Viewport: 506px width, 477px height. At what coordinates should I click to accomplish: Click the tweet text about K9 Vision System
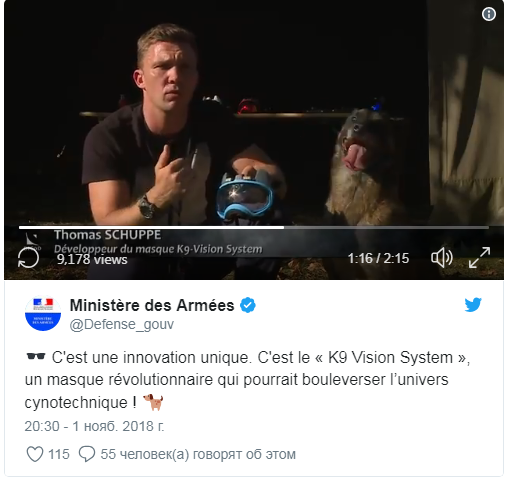point(247,380)
